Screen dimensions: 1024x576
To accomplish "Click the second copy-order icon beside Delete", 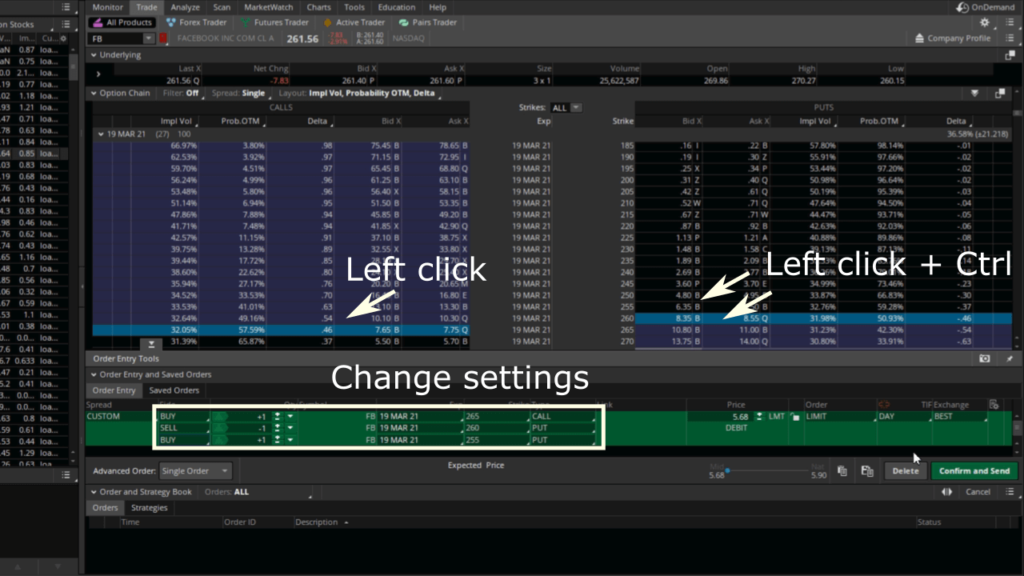I will click(867, 471).
